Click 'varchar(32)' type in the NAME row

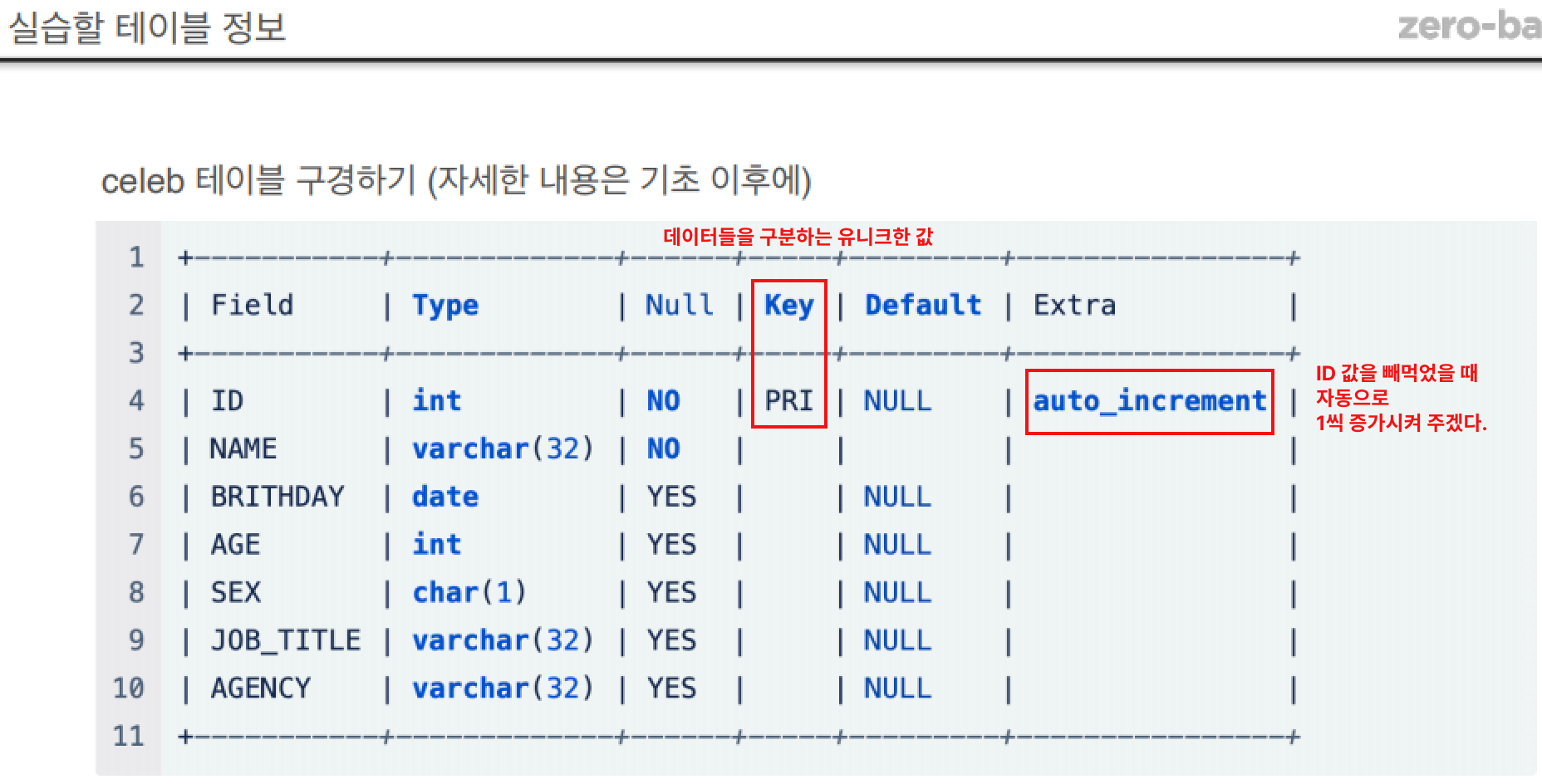click(x=503, y=449)
